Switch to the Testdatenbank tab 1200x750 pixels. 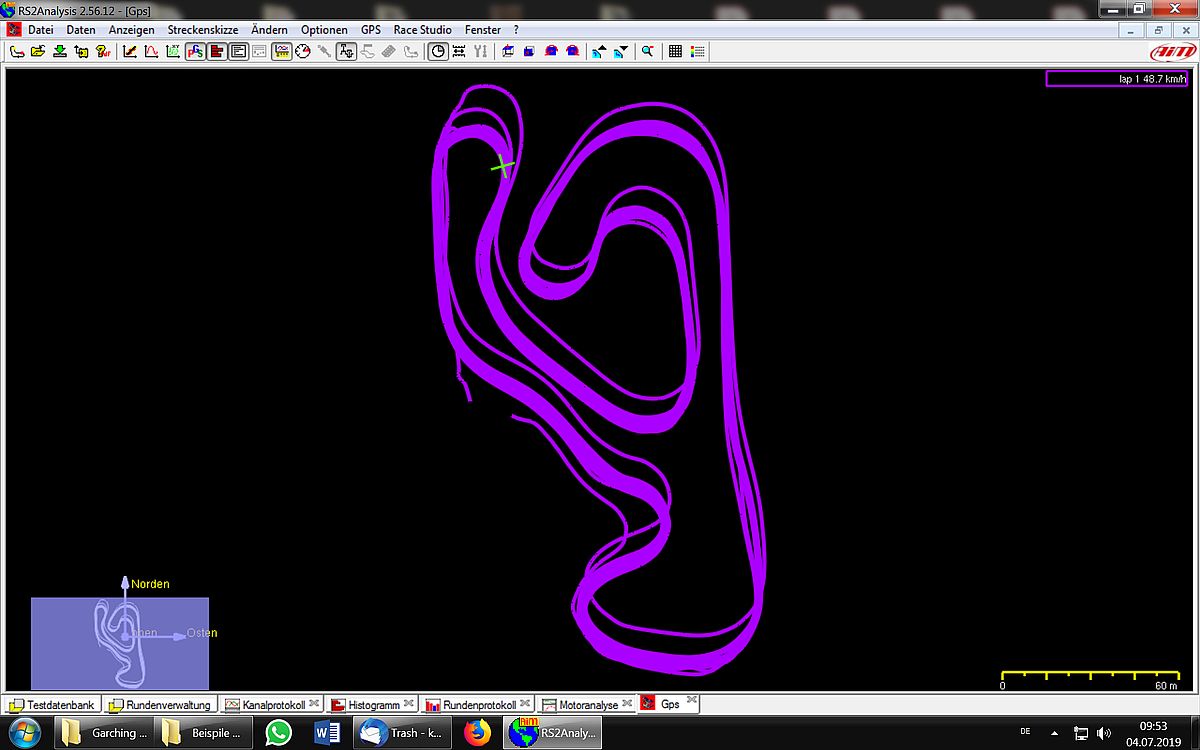pyautogui.click(x=53, y=705)
